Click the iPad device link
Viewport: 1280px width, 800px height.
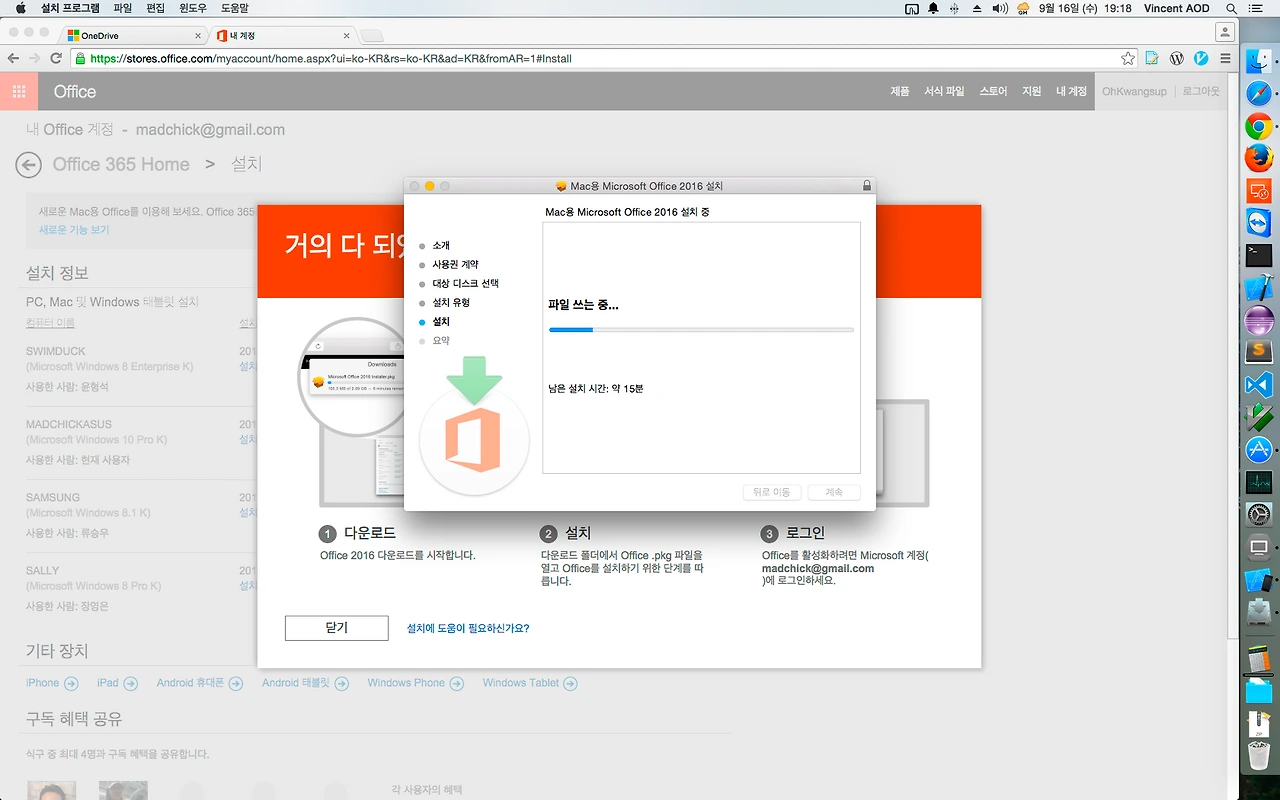(x=117, y=683)
